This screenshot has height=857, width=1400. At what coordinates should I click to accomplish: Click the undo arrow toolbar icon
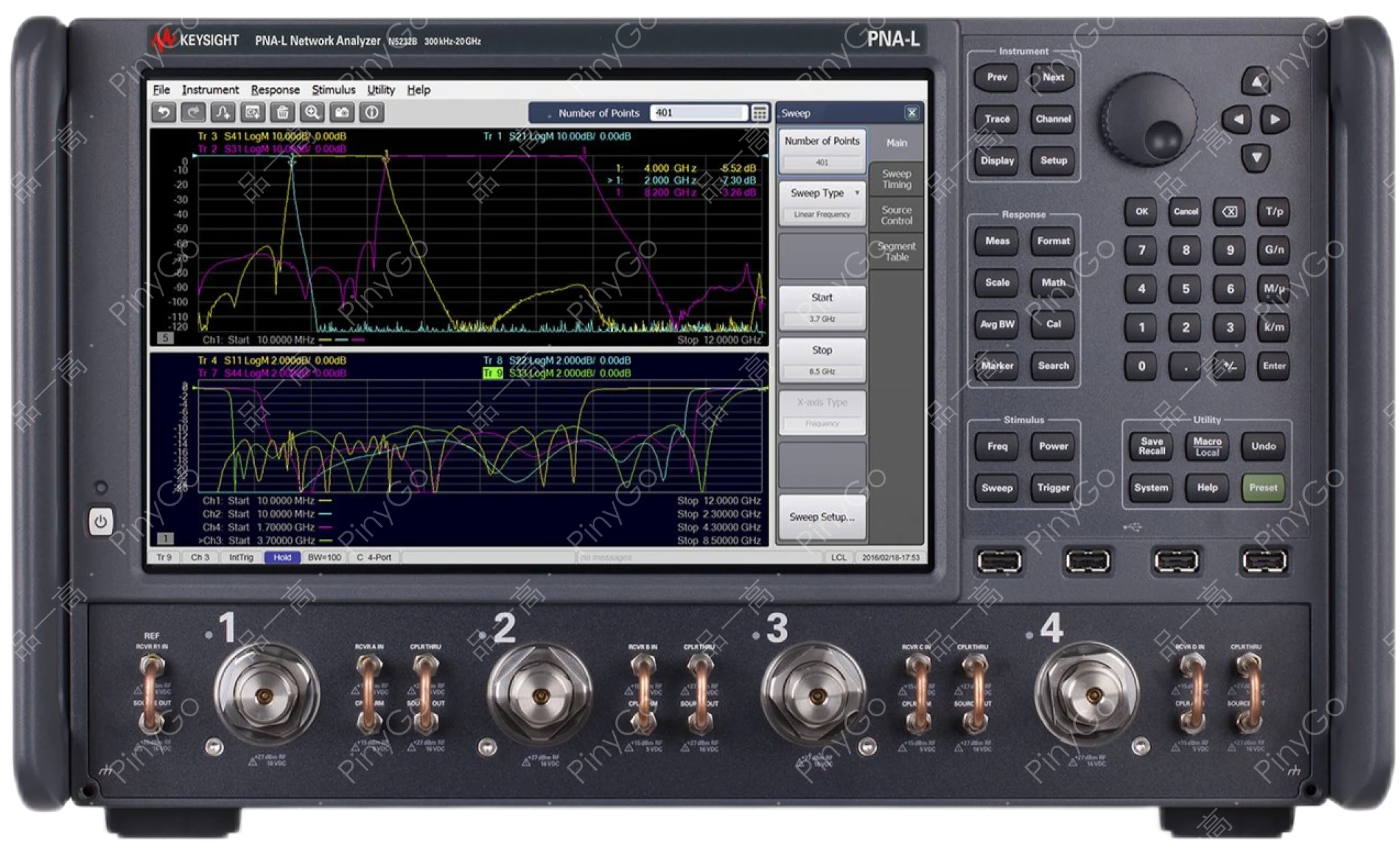click(163, 113)
